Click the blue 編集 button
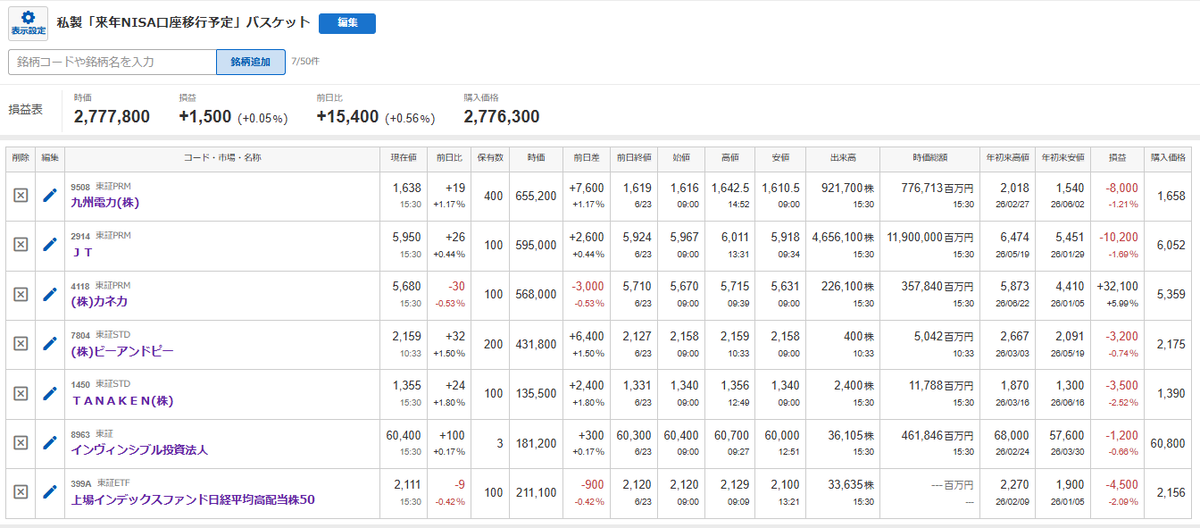The image size is (1200, 528). coord(347,23)
